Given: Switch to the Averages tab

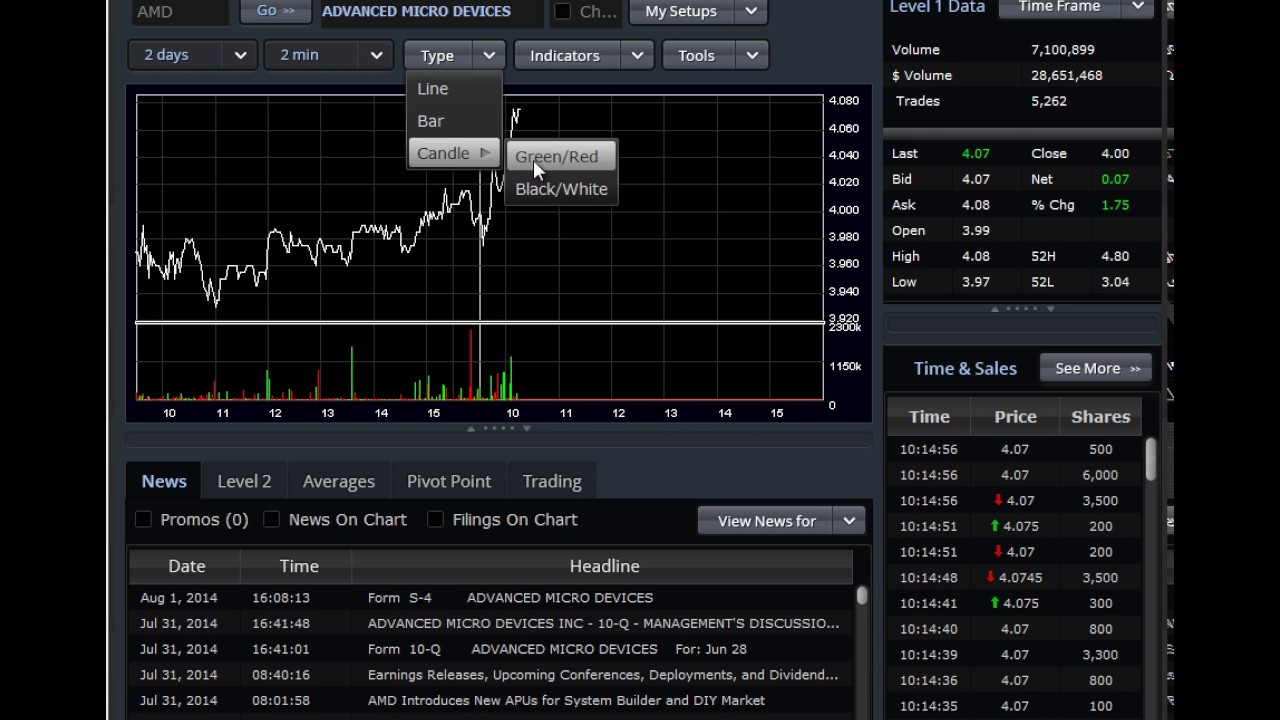Looking at the screenshot, I should (339, 481).
